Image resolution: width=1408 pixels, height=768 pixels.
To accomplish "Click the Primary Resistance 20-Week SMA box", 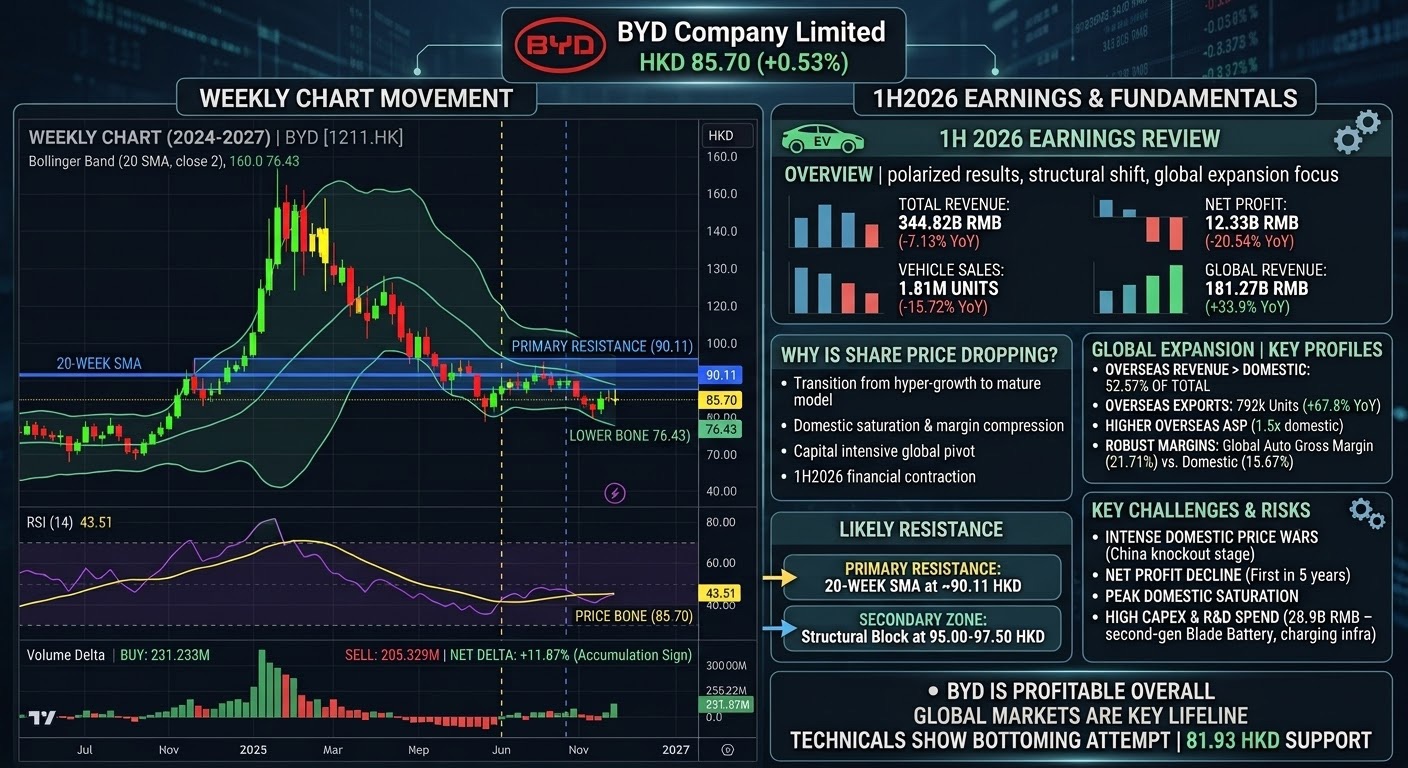I will pyautogui.click(x=922, y=577).
